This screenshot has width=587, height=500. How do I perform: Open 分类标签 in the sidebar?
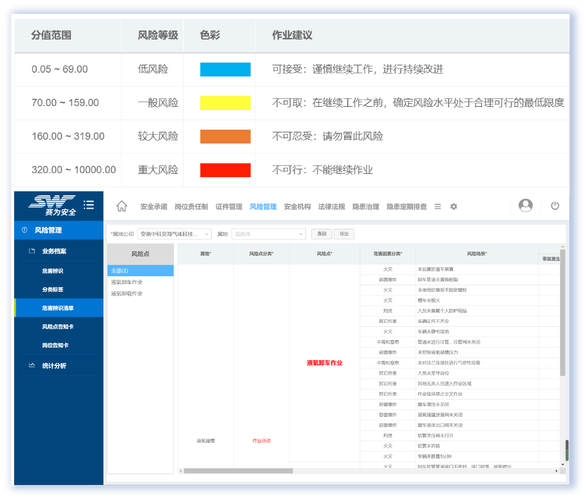[x=52, y=289]
